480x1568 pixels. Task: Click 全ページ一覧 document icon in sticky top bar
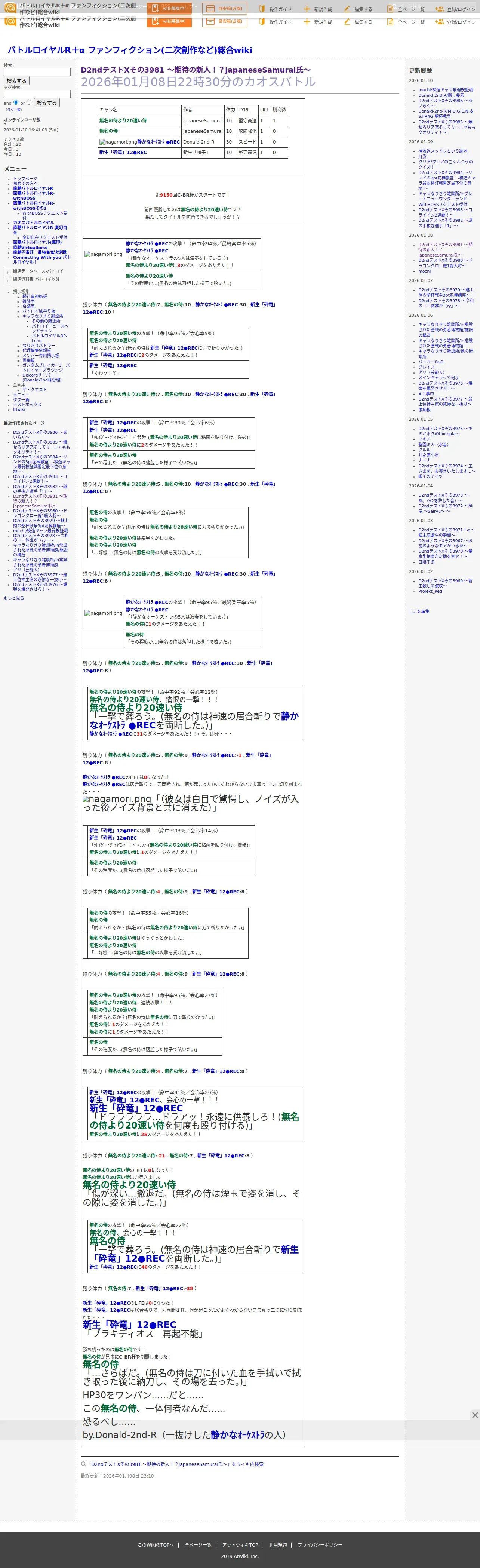(390, 9)
